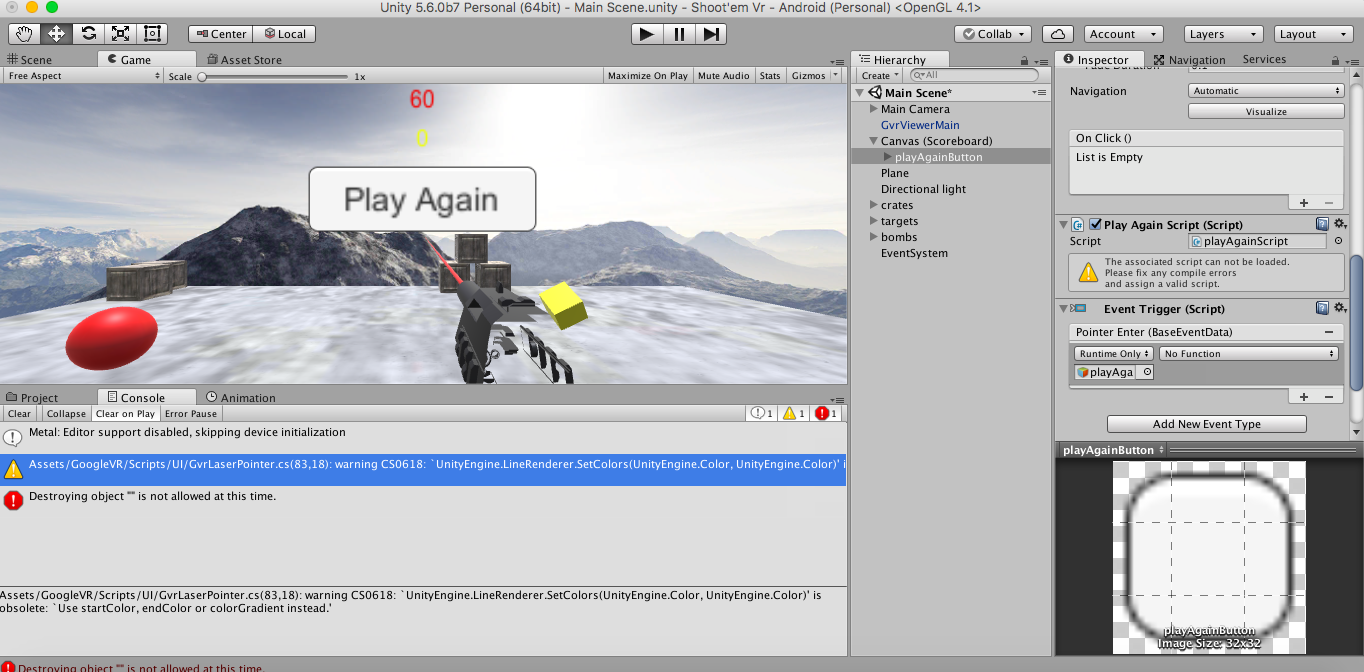Open the No Function dropdown
1364x672 pixels.
point(1248,354)
